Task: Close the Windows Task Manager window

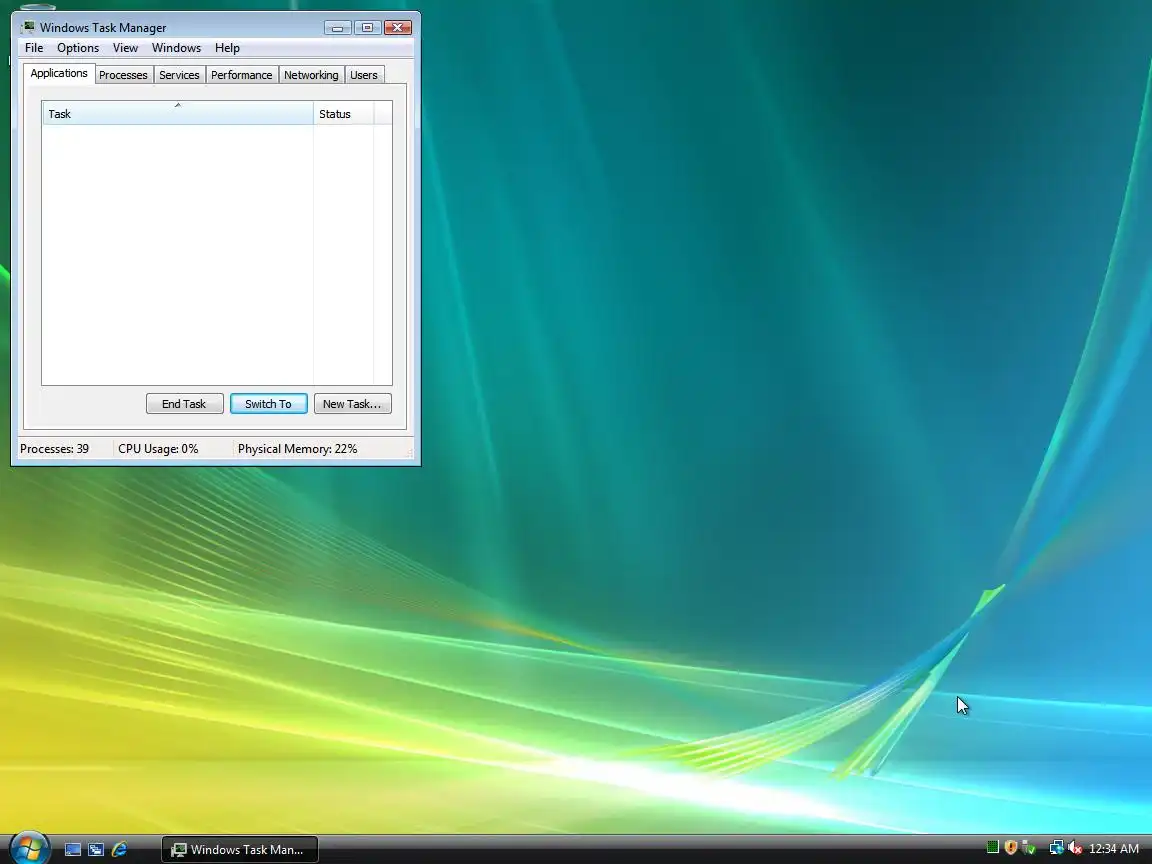Action: (397, 28)
